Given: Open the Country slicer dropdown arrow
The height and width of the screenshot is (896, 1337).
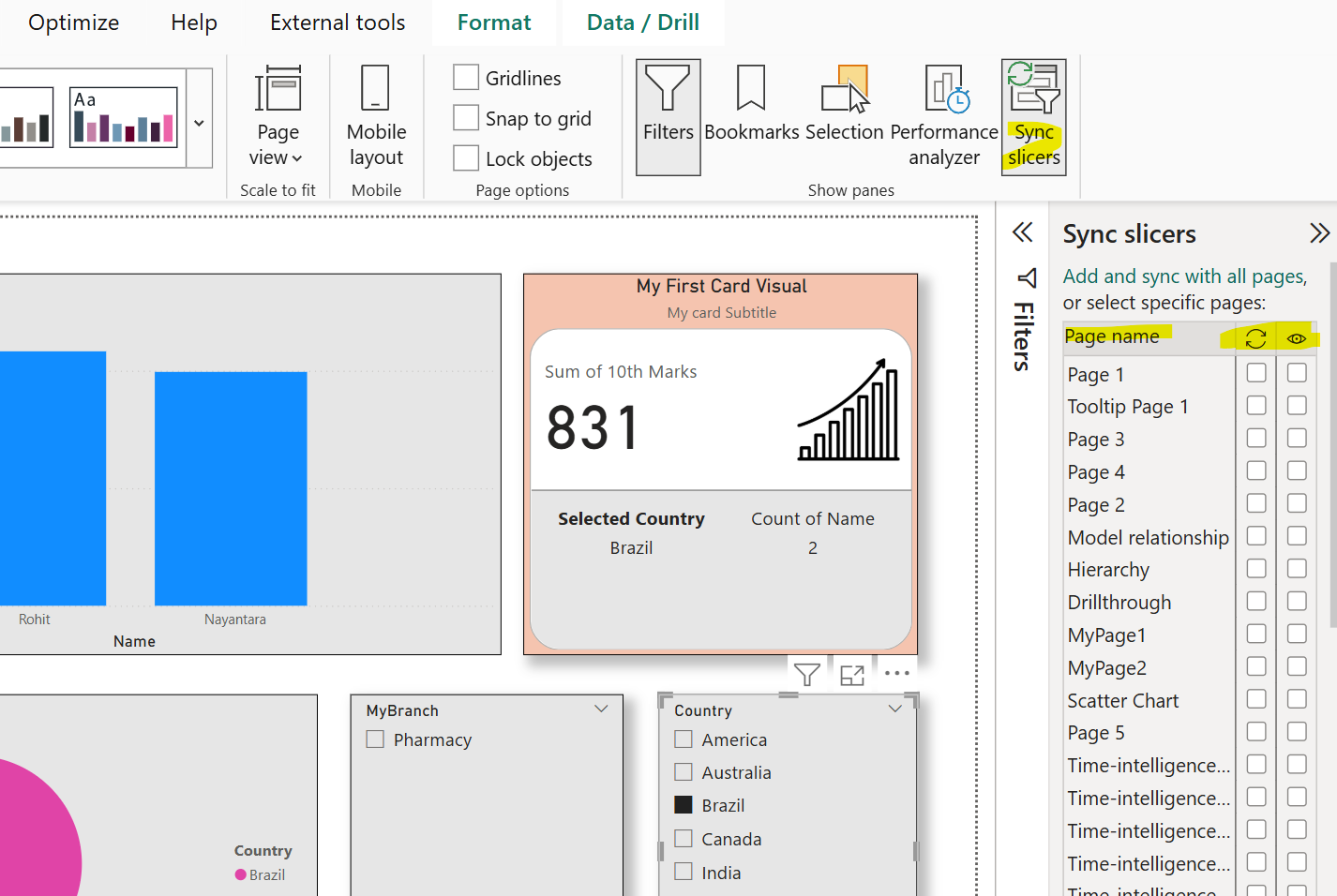Looking at the screenshot, I should (894, 709).
